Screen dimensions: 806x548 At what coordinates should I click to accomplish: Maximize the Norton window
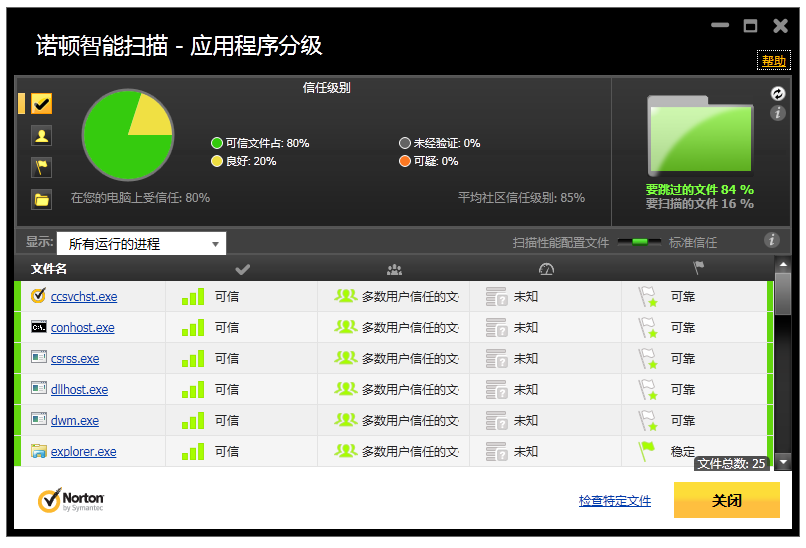pyautogui.click(x=750, y=26)
